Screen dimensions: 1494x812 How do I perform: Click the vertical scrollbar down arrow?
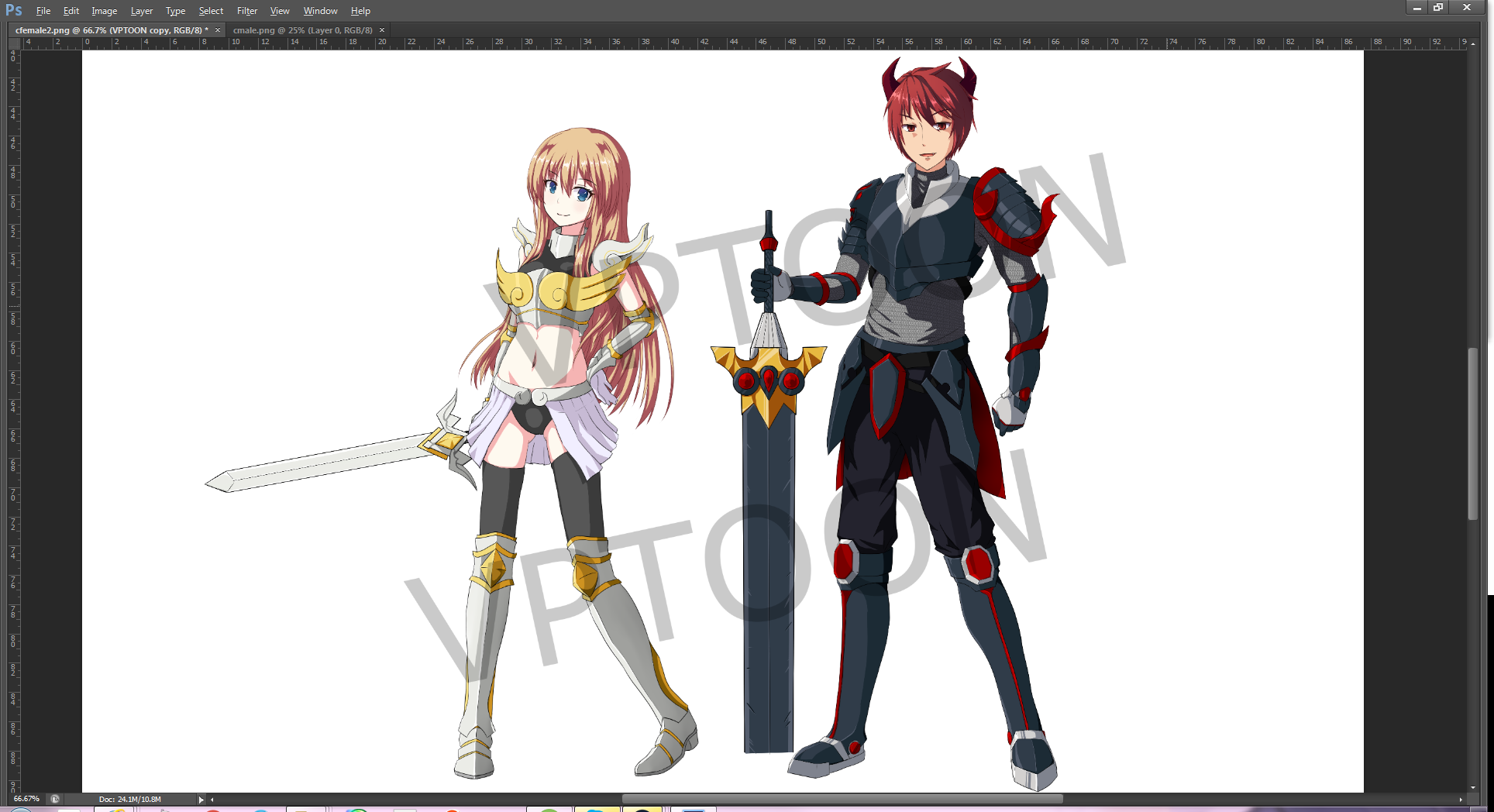1473,787
